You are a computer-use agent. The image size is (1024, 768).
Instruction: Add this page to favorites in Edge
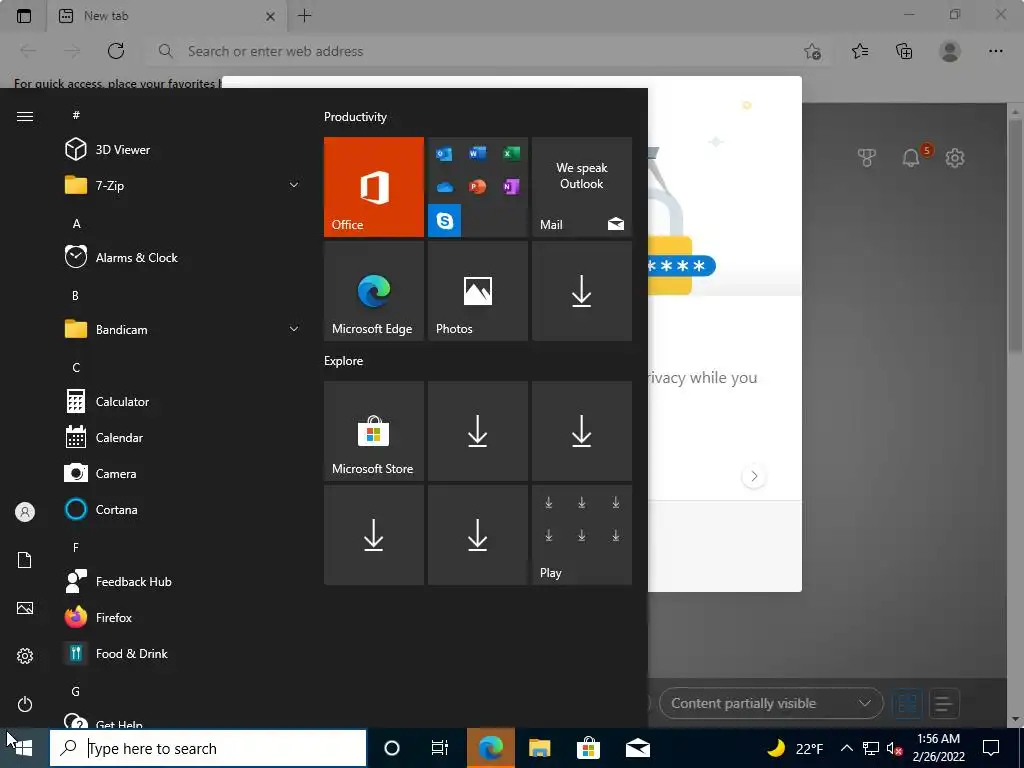pyautogui.click(x=813, y=51)
